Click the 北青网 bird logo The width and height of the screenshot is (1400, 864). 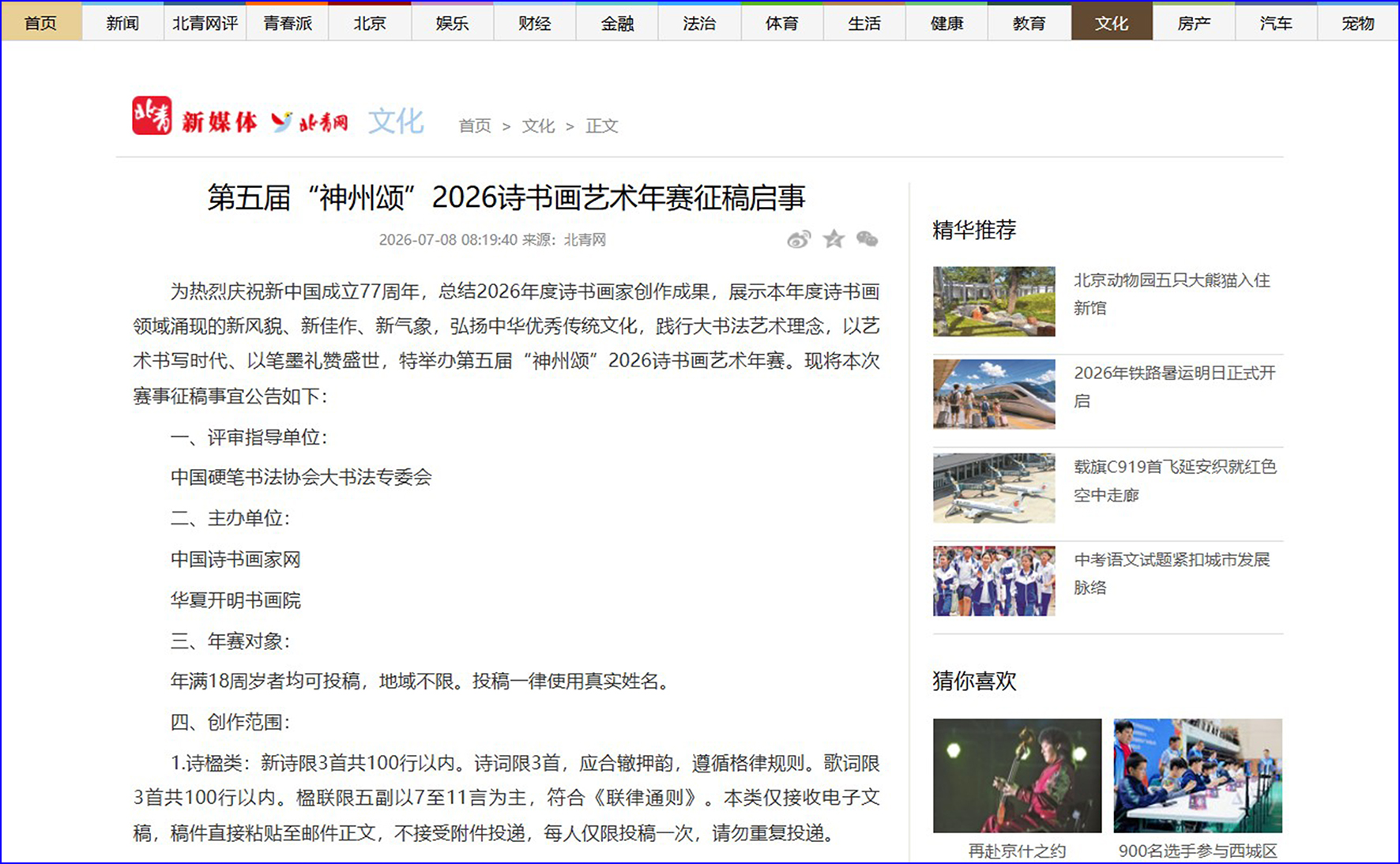click(x=309, y=122)
